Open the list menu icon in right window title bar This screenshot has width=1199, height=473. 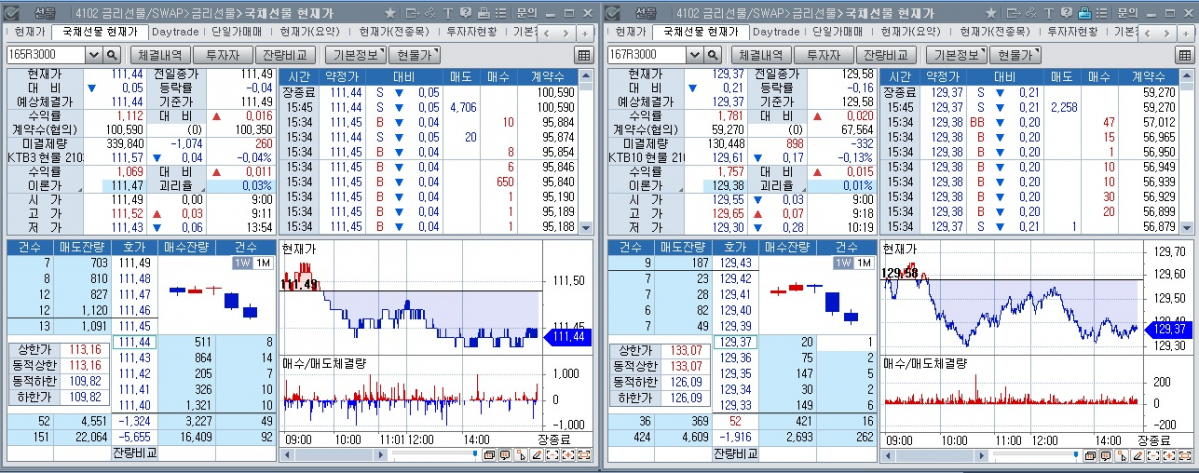click(x=1101, y=13)
